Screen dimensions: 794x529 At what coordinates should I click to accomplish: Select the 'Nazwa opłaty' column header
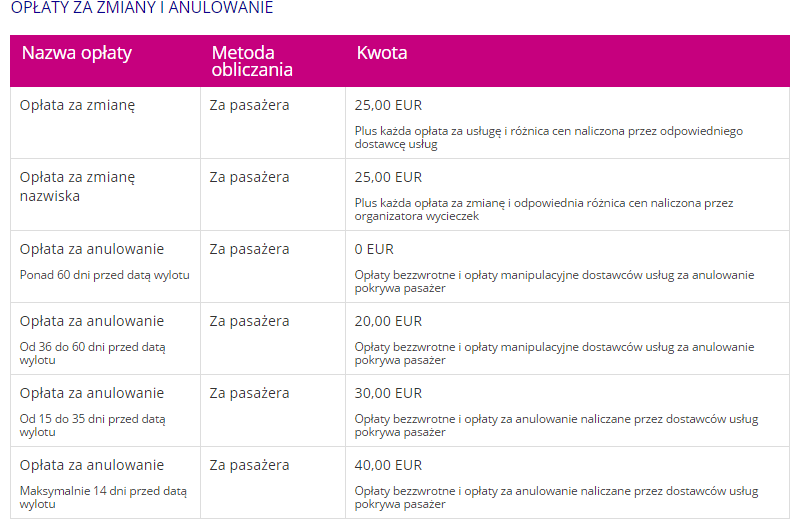pos(77,53)
